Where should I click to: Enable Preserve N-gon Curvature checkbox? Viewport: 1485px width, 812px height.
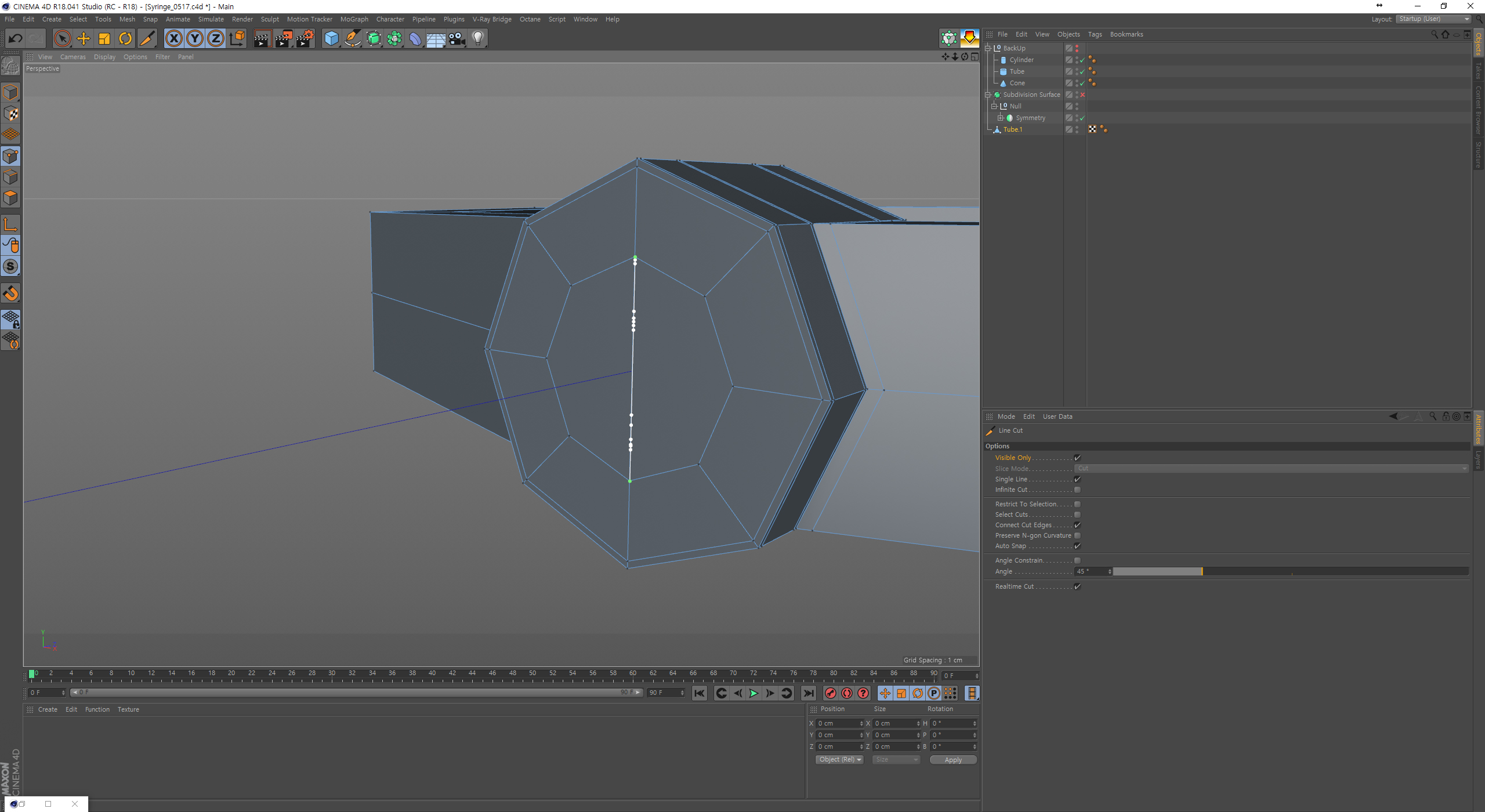tap(1077, 535)
